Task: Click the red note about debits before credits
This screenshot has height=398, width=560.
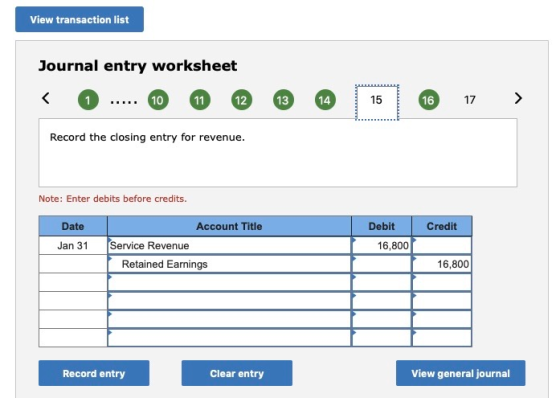Action: tap(112, 199)
